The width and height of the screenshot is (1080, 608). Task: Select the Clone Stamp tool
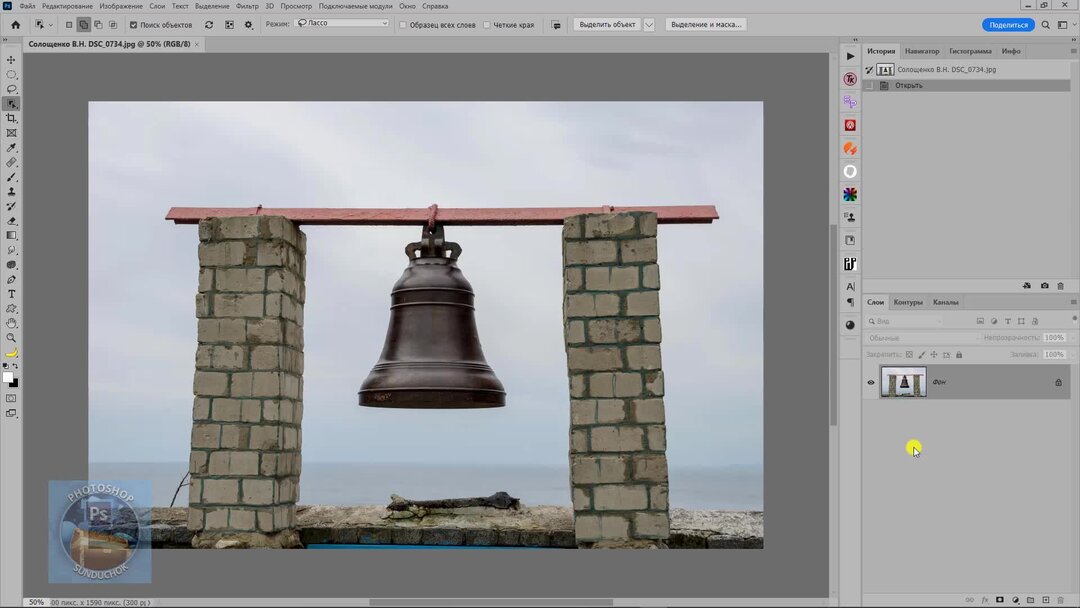pos(11,191)
